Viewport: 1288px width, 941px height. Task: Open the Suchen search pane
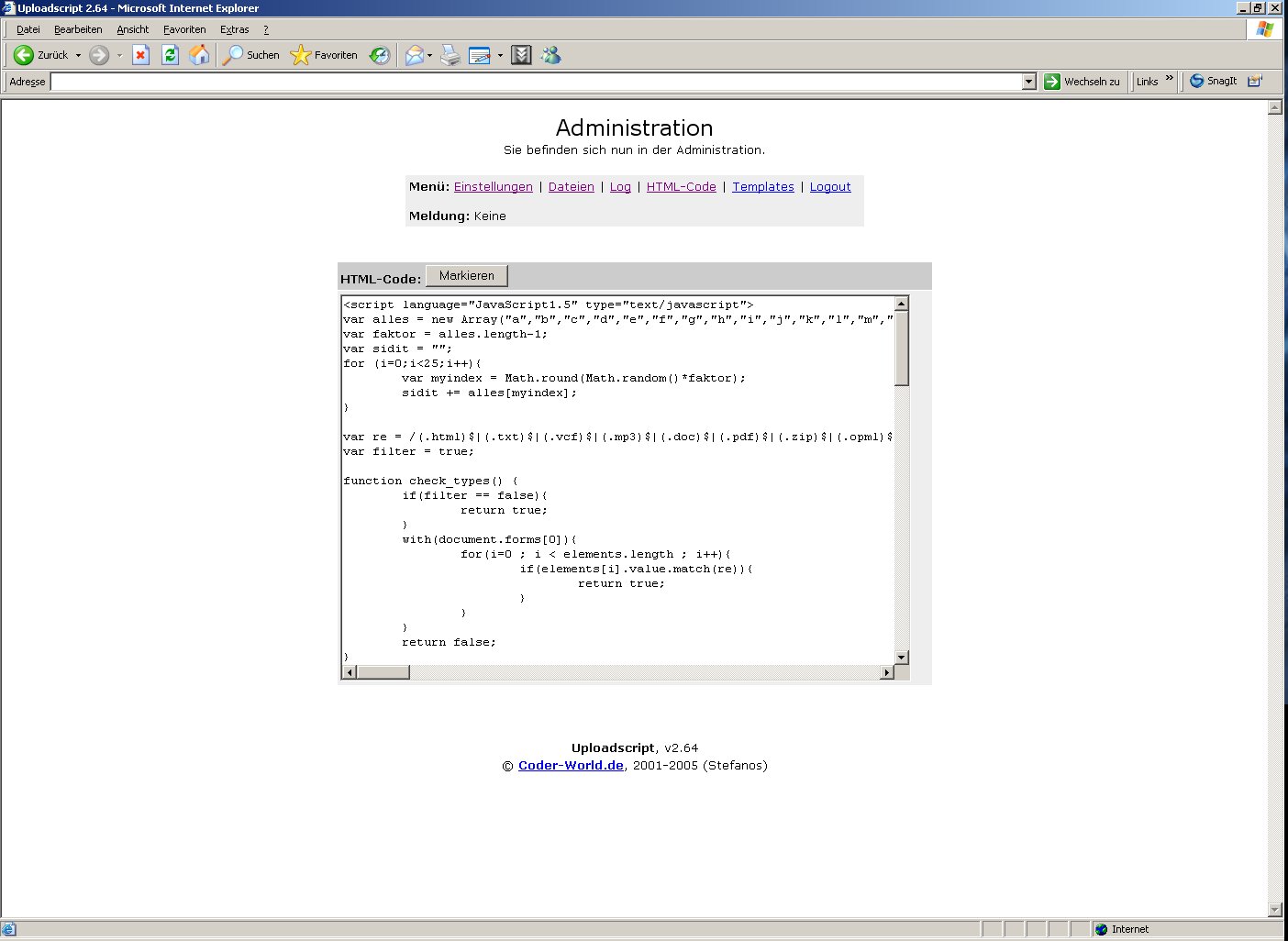pyautogui.click(x=251, y=55)
